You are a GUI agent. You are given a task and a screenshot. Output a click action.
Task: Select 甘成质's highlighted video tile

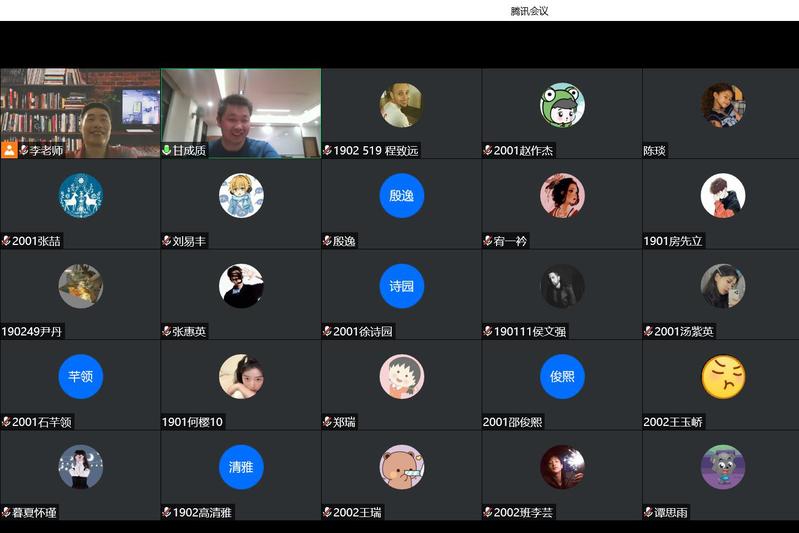click(241, 110)
